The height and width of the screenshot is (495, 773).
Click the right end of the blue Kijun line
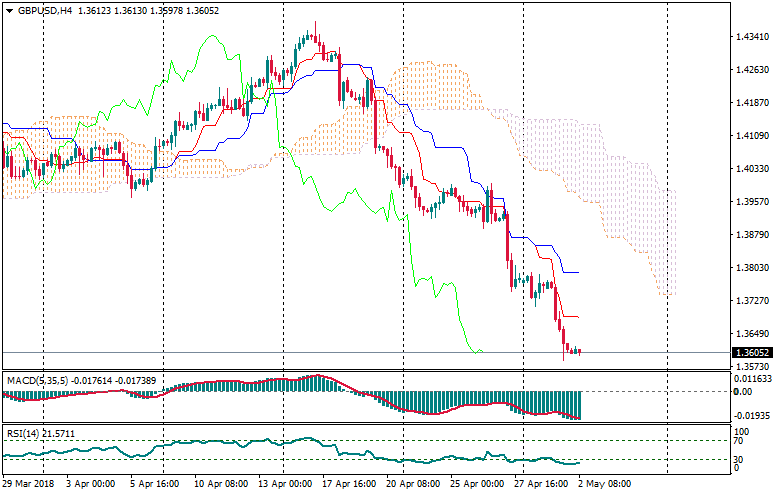578,272
